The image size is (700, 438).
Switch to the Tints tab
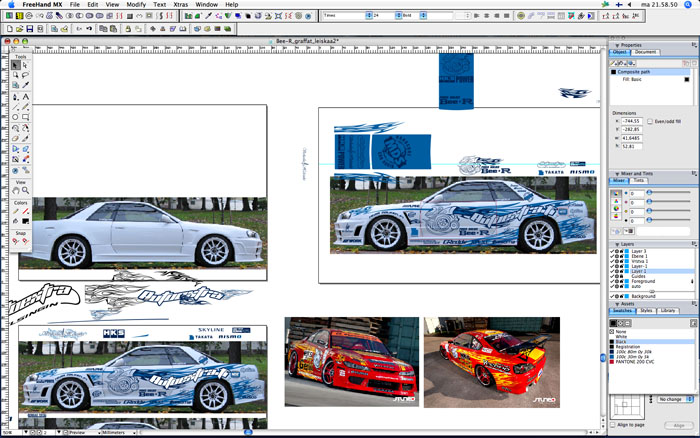pos(638,180)
